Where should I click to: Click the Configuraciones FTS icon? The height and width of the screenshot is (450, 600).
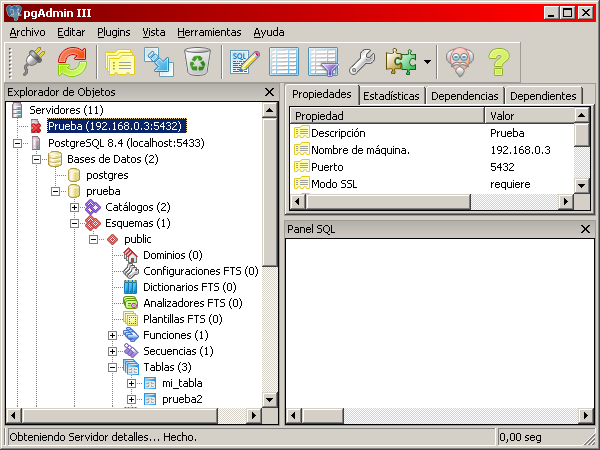tap(130, 271)
